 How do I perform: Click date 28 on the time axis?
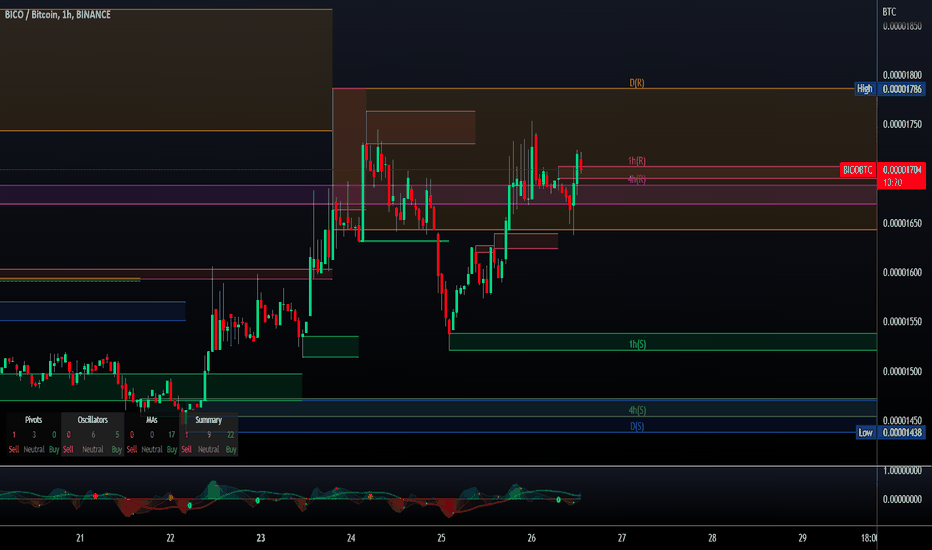click(x=712, y=538)
